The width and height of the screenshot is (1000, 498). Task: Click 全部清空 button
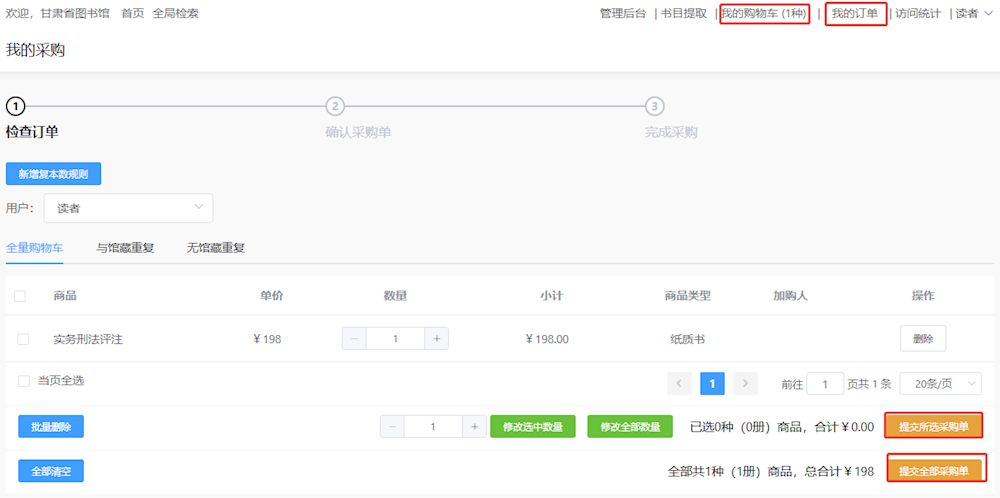click(51, 471)
